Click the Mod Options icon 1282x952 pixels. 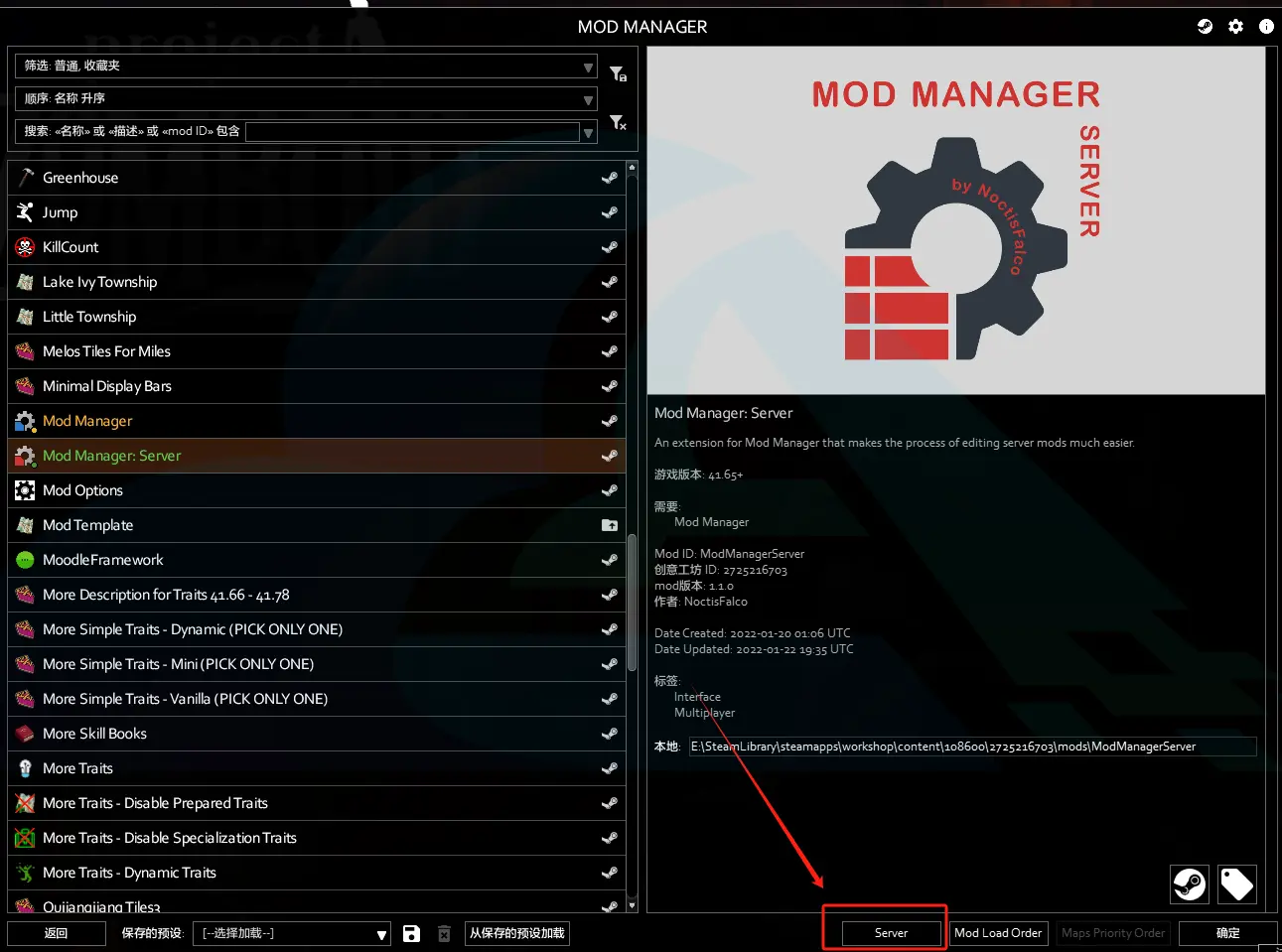pyautogui.click(x=25, y=490)
